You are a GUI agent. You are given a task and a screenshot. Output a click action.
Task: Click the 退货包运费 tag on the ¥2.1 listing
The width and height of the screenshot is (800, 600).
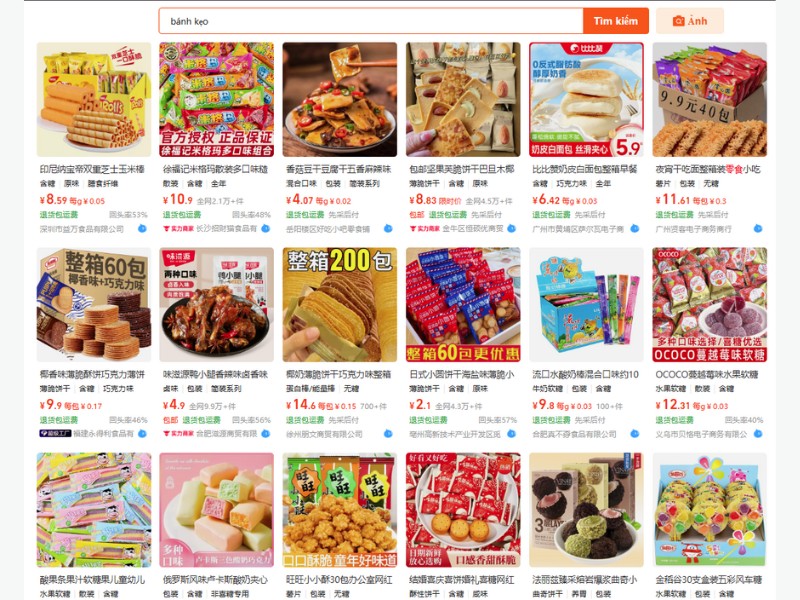coord(428,420)
